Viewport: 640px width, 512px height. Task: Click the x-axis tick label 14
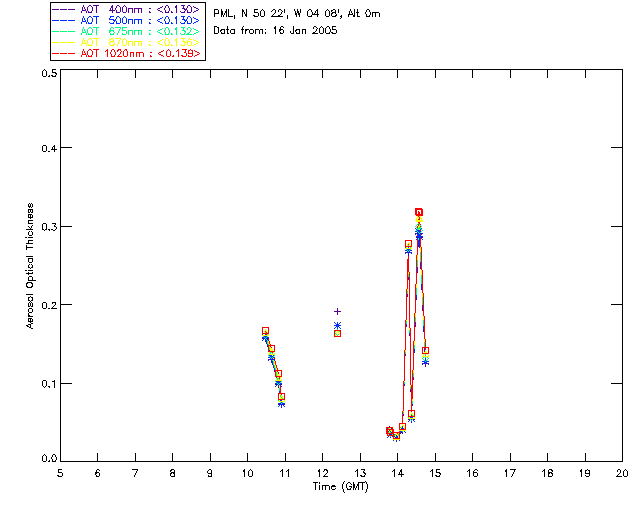click(x=398, y=473)
